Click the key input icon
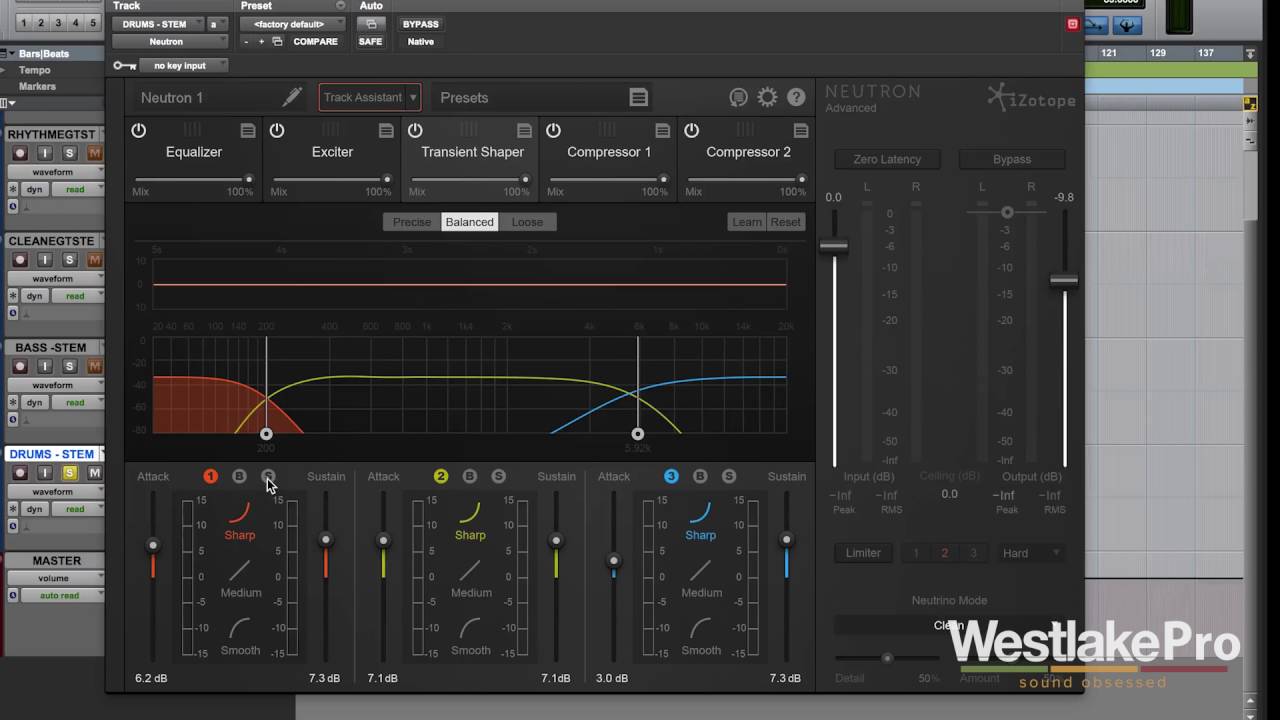 125,66
